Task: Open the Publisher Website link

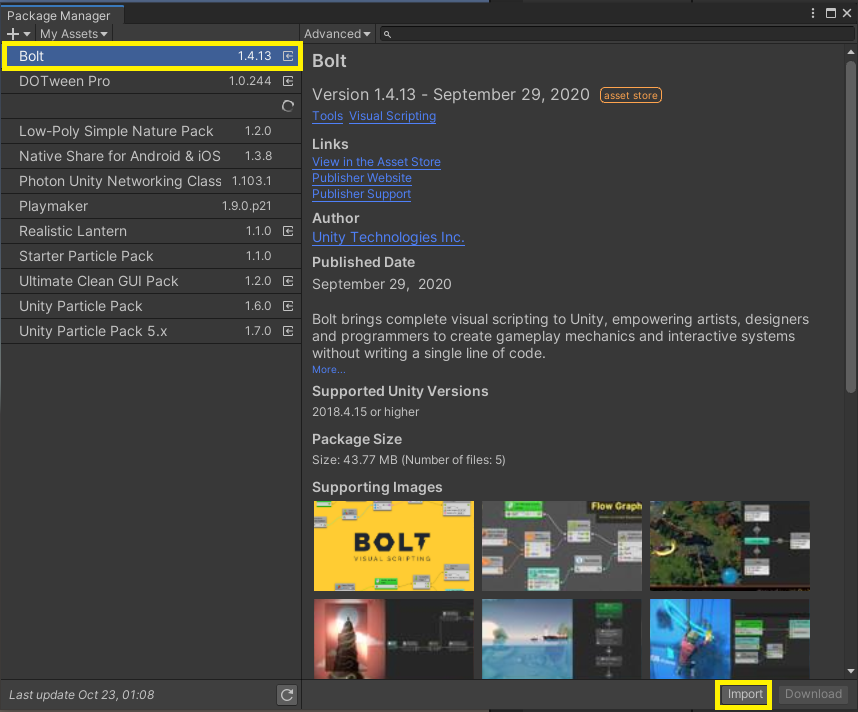Action: coord(362,178)
